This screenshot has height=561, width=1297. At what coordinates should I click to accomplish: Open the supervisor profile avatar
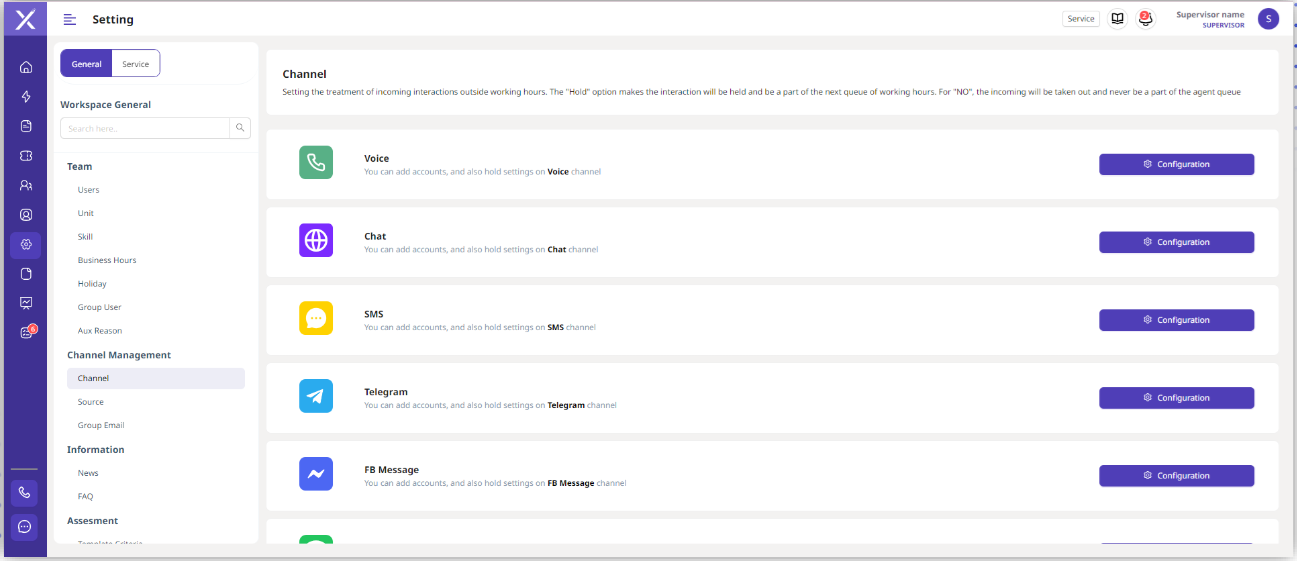click(1268, 19)
